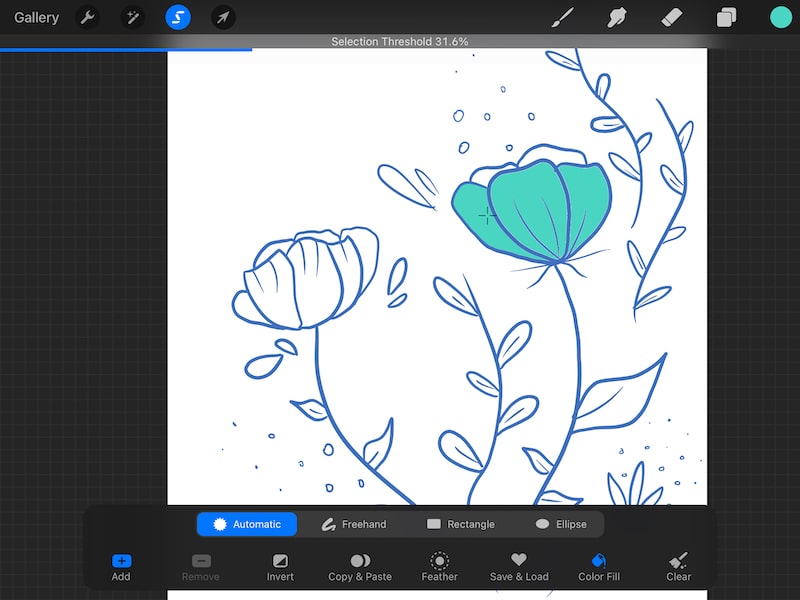Screen dimensions: 800x600
Task: Select the Adjustments magic wand tool
Action: pyautogui.click(x=133, y=17)
